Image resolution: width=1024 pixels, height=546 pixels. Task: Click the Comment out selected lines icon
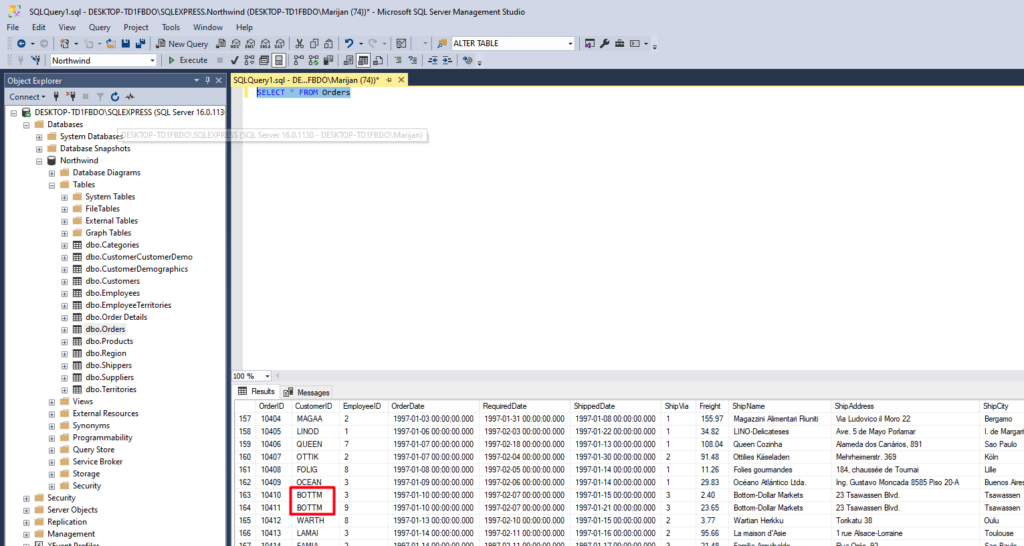[398, 60]
